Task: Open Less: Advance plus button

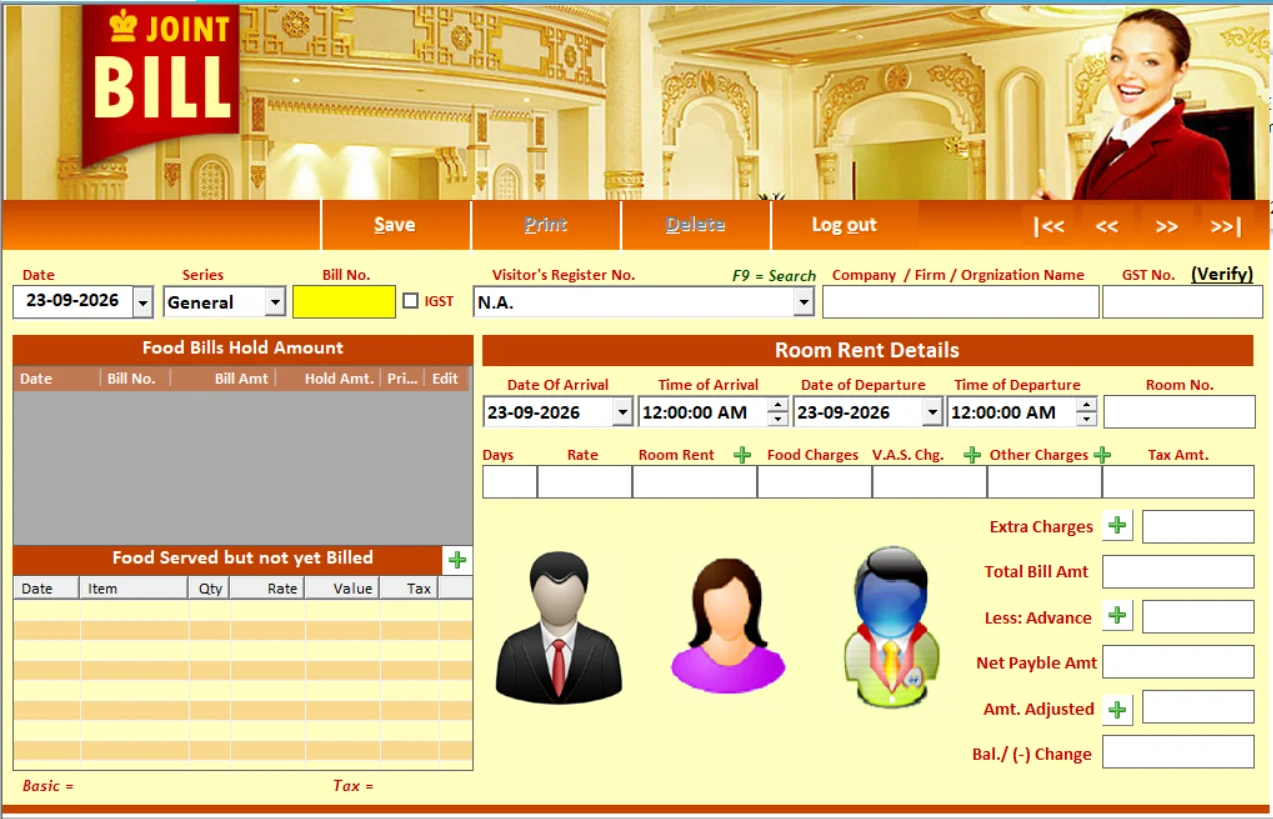Action: coord(1117,616)
